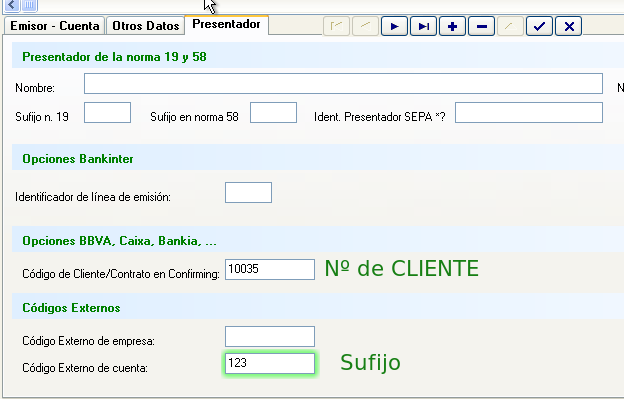Image resolution: width=624 pixels, height=399 pixels.
Task: Click the Presentador de la norma 19 y 58 heading
Action: click(x=114, y=57)
